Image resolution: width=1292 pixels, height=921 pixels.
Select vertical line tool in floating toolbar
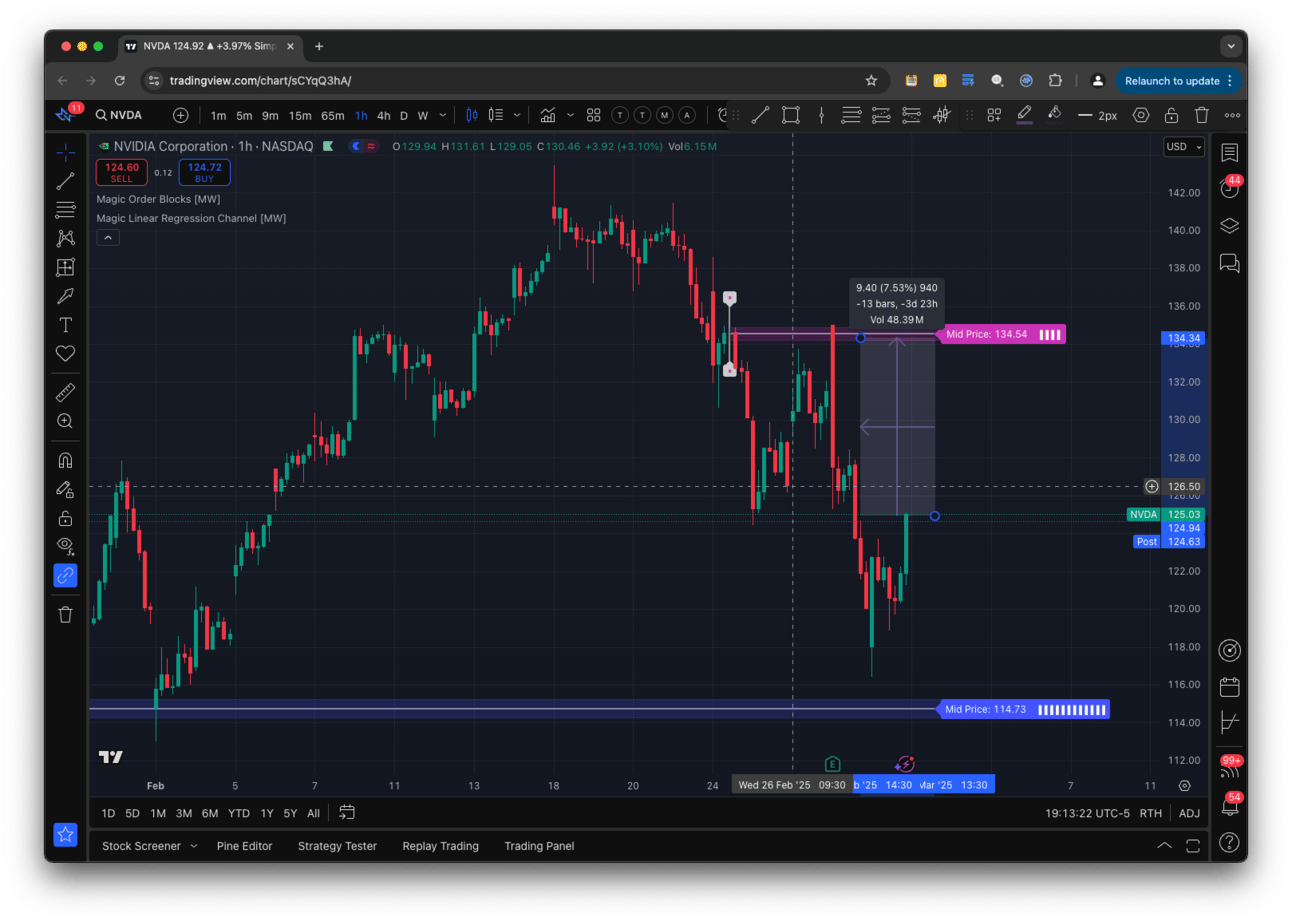[821, 116]
